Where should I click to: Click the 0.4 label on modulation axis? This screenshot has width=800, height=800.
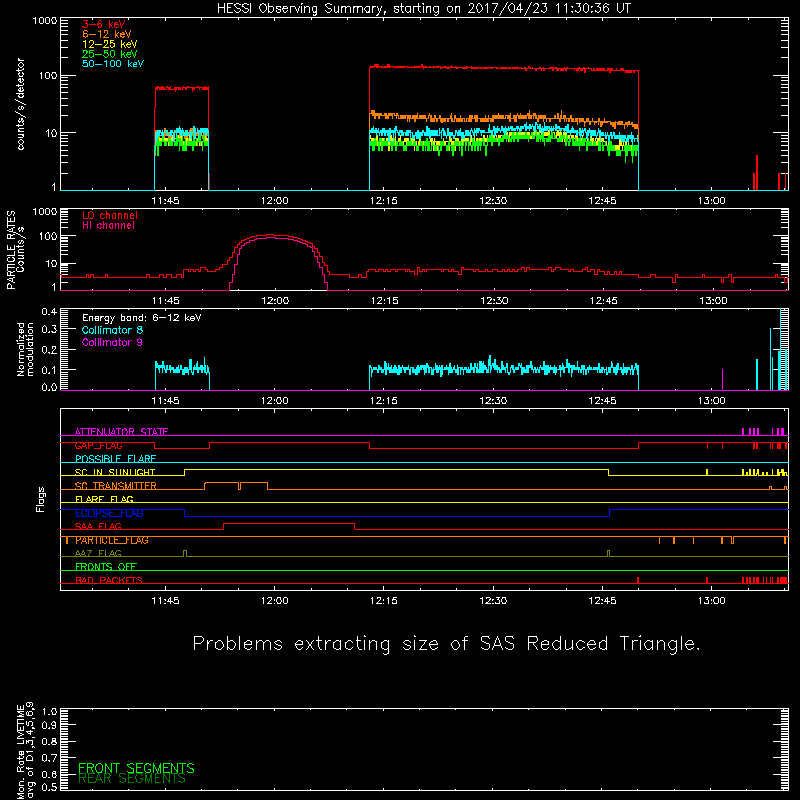coord(49,312)
